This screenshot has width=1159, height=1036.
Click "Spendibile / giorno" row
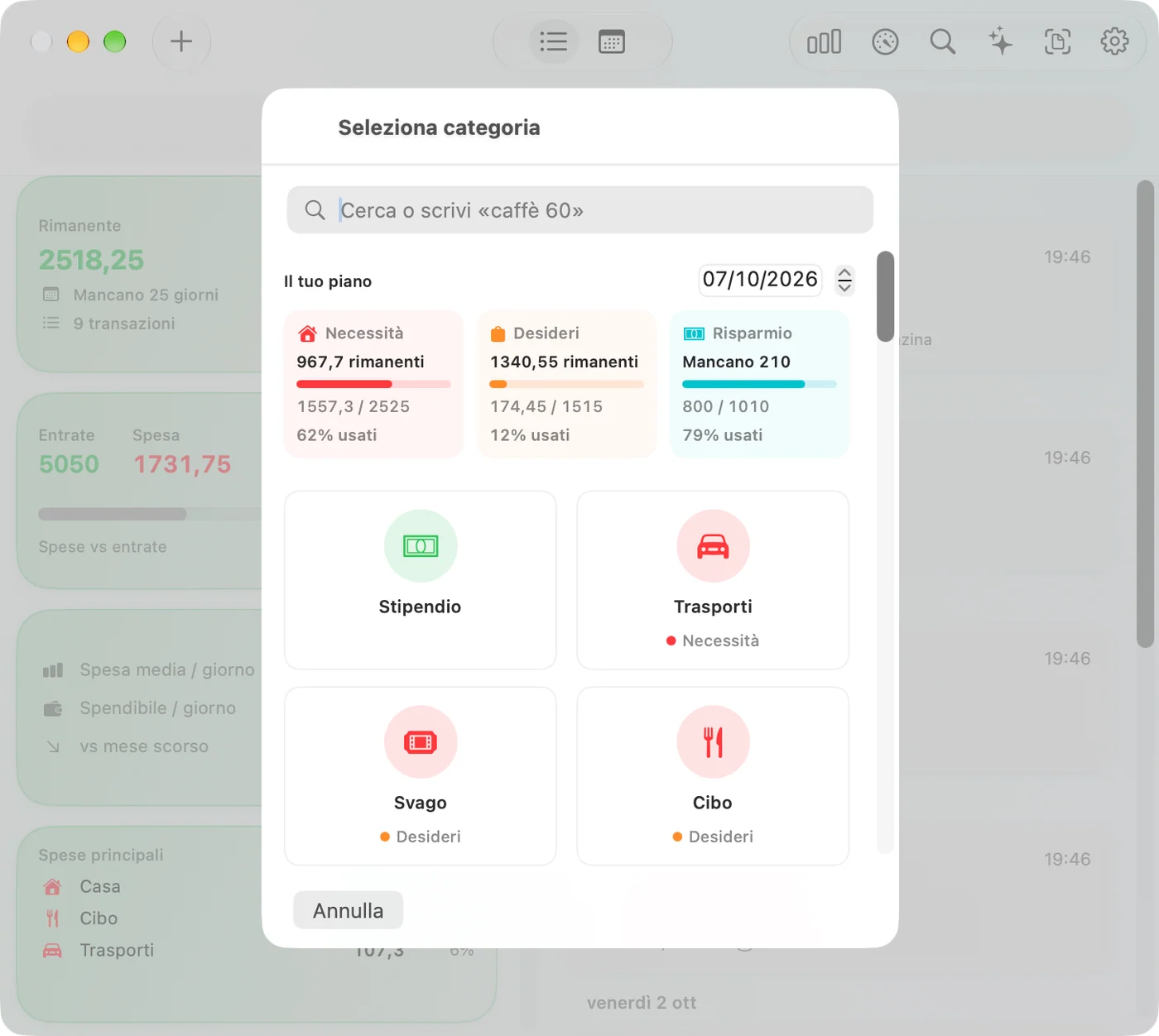(139, 708)
